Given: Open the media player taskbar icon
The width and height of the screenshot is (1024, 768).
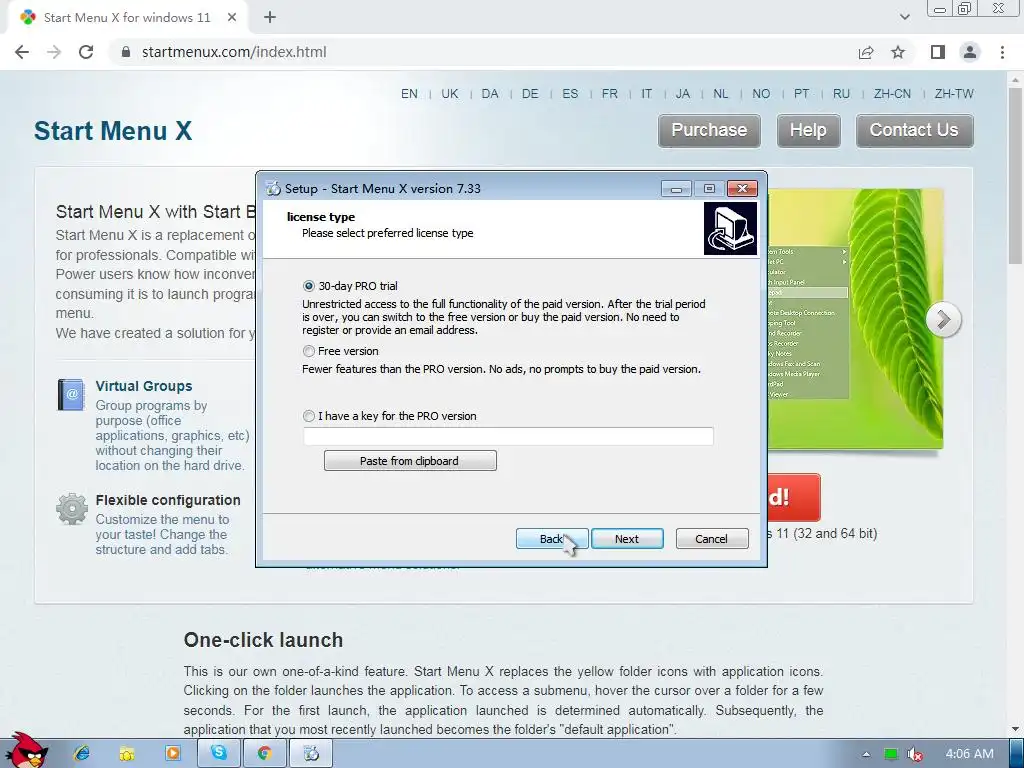Looking at the screenshot, I should pos(172,754).
